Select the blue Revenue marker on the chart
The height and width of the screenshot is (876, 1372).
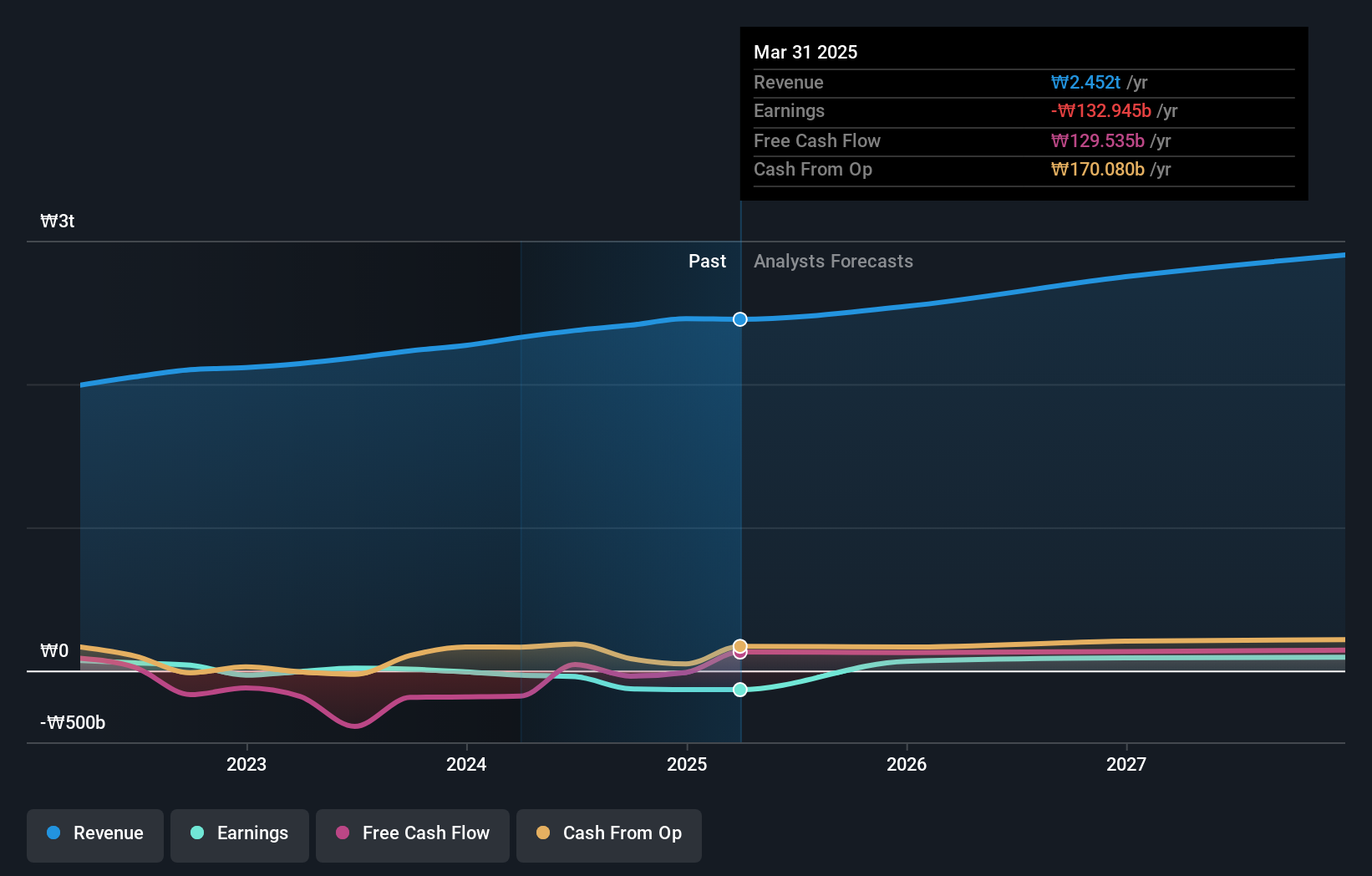[739, 319]
